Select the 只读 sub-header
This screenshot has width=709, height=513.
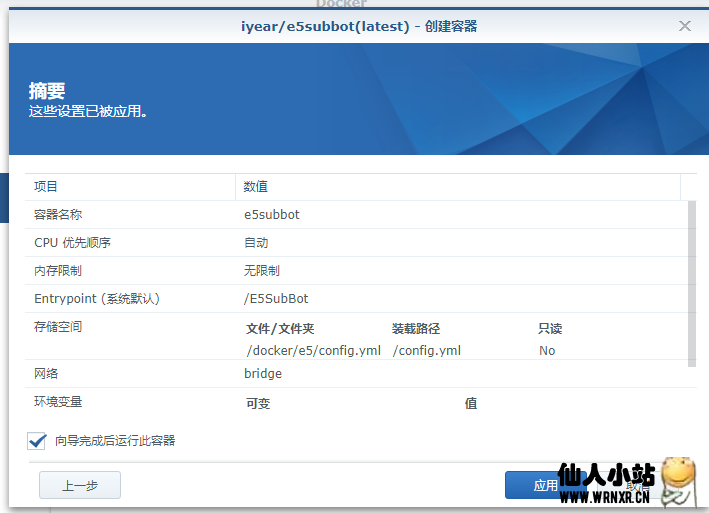pos(550,329)
